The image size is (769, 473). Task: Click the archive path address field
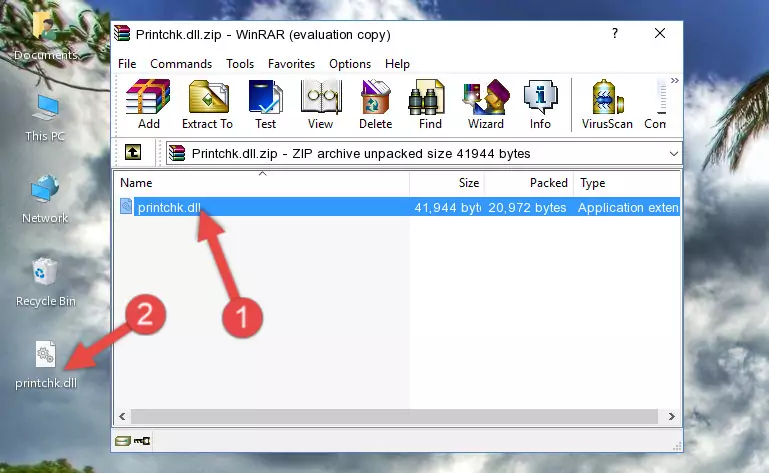[x=424, y=154]
